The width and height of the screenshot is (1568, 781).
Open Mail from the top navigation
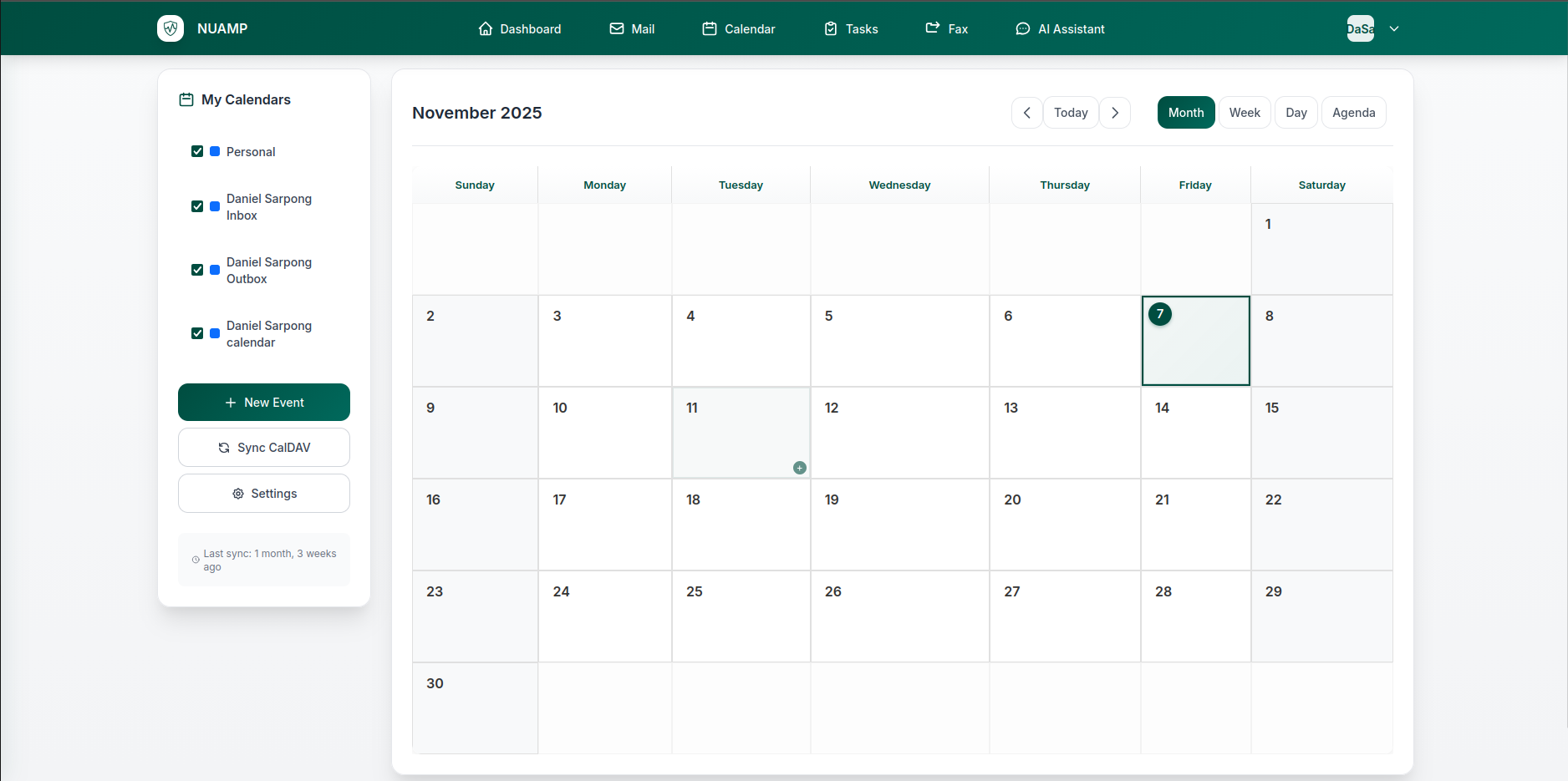[632, 29]
